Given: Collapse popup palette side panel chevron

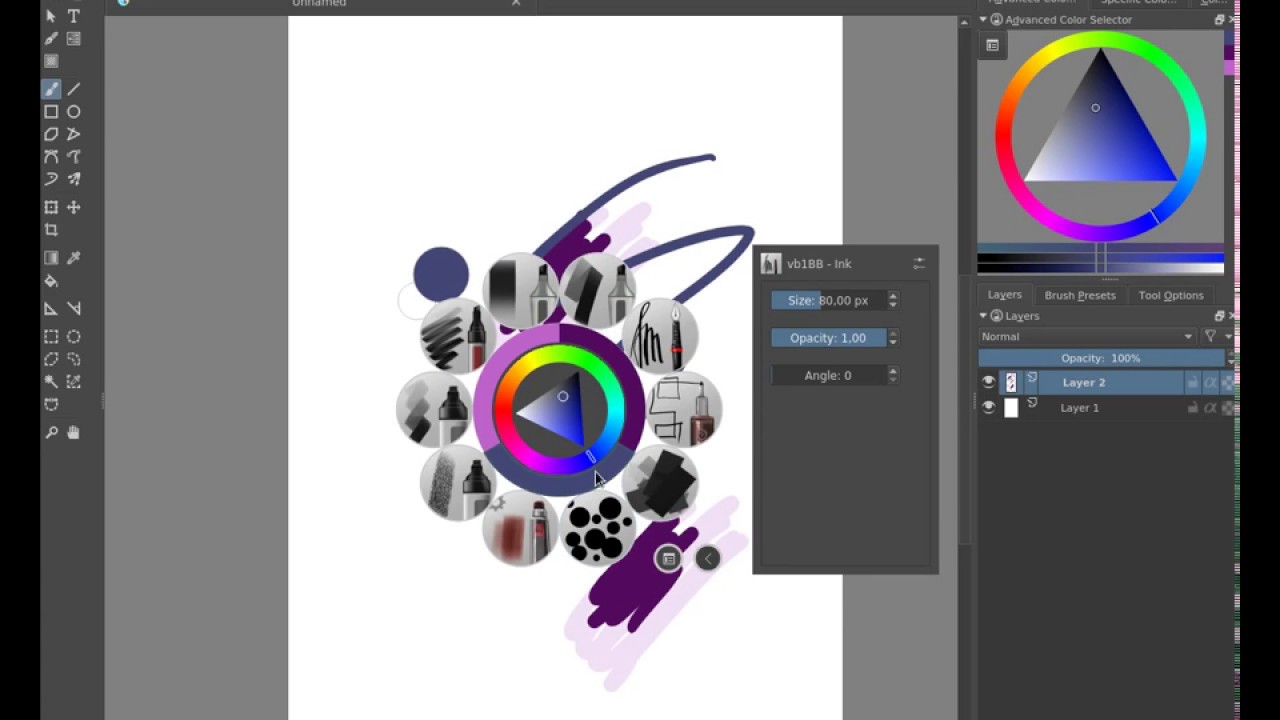Looking at the screenshot, I should pos(707,559).
